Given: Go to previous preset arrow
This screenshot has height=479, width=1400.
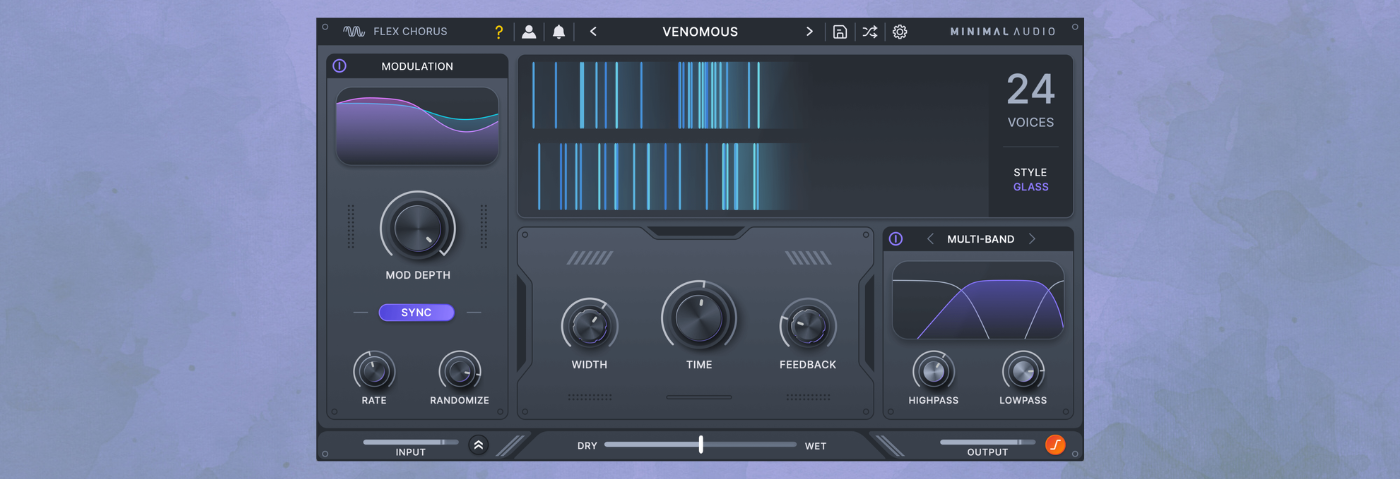Looking at the screenshot, I should tap(593, 32).
